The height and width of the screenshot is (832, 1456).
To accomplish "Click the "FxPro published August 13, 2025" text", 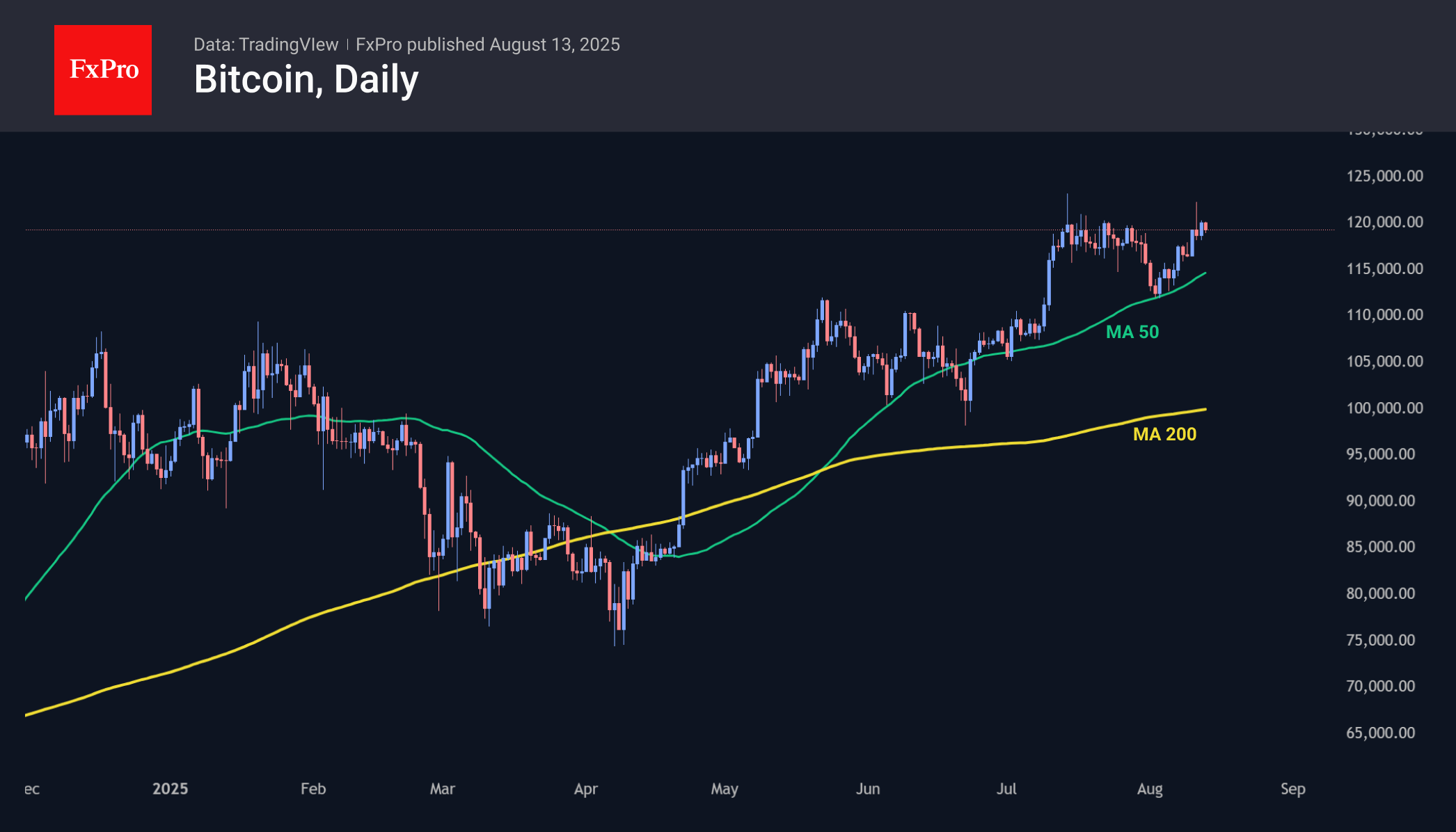I will 487,45.
